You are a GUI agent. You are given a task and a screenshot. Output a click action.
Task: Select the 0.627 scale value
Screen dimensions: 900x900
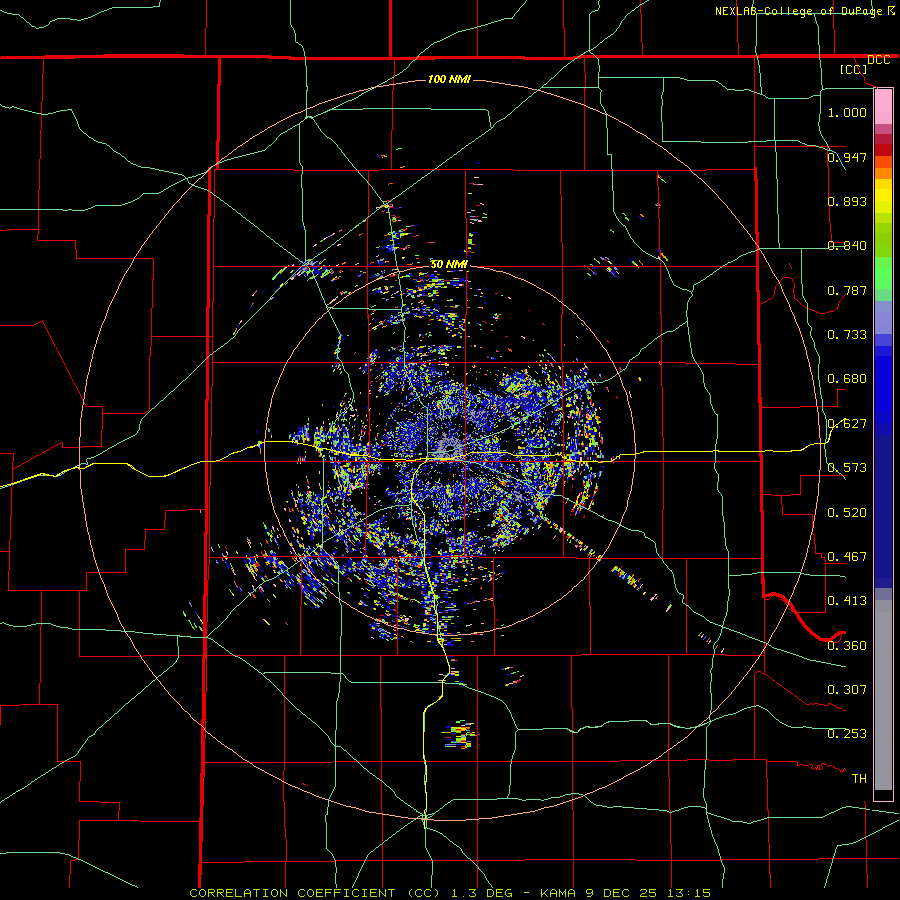pos(847,423)
